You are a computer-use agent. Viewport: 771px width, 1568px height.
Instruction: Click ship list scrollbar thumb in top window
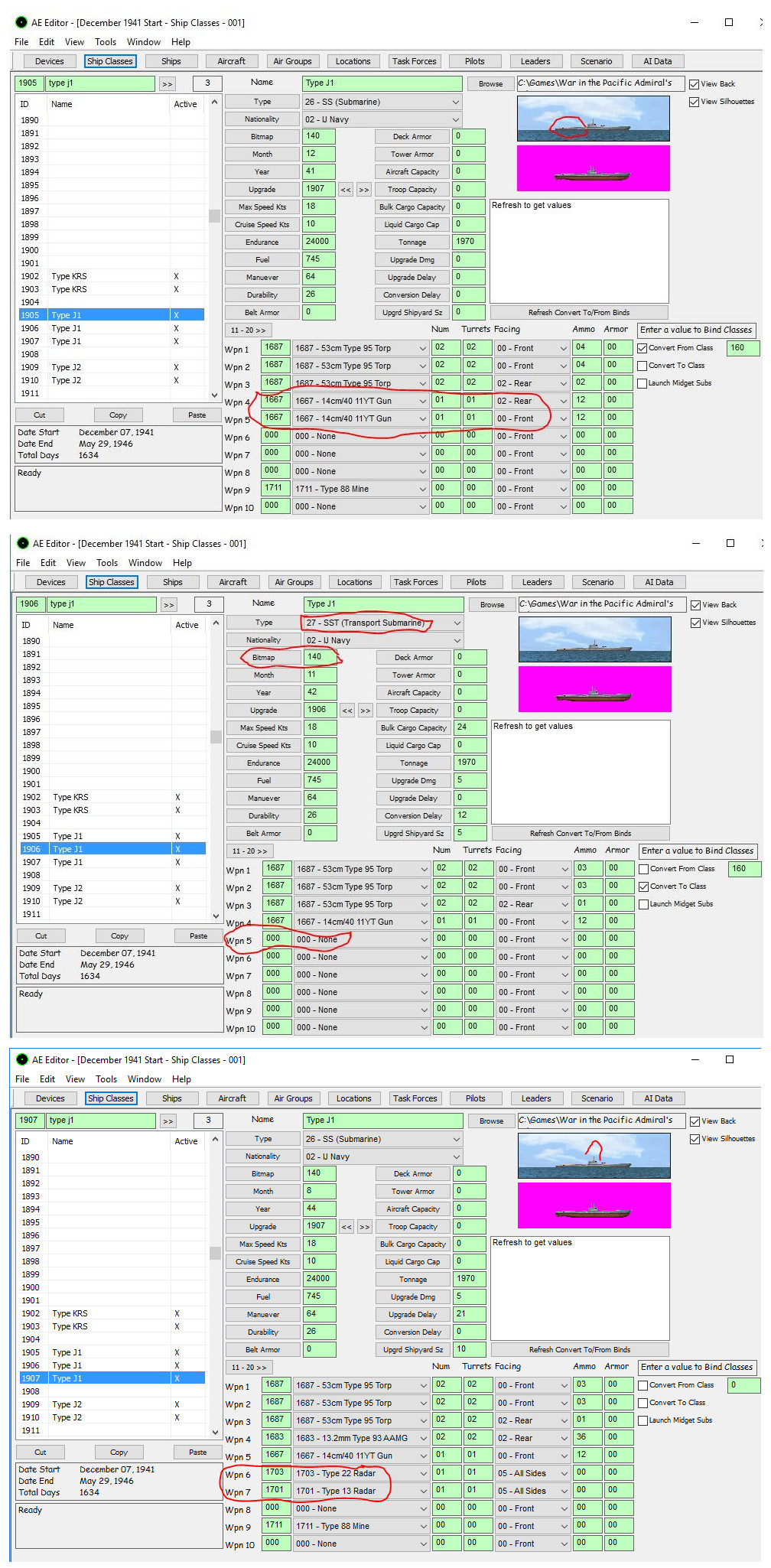pyautogui.click(x=214, y=216)
